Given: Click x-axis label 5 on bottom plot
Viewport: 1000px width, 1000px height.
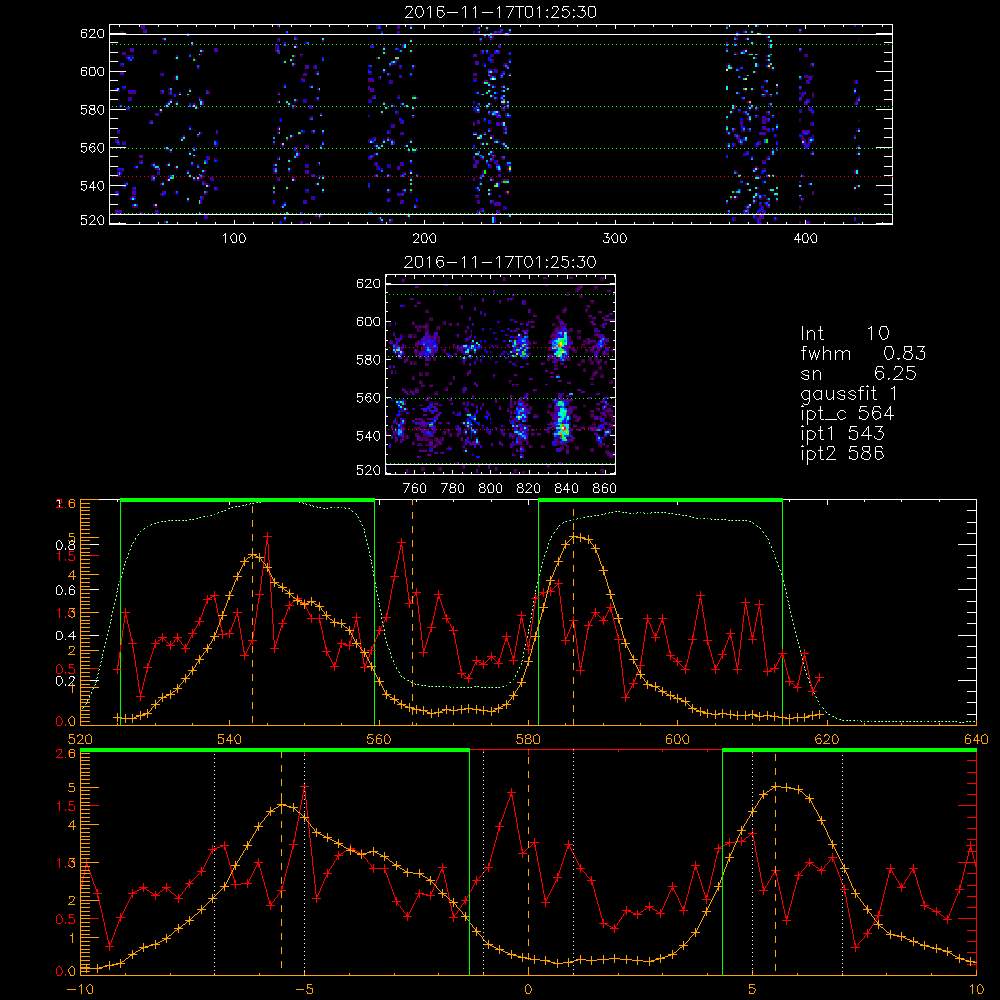Looking at the screenshot, I should 753,989.
